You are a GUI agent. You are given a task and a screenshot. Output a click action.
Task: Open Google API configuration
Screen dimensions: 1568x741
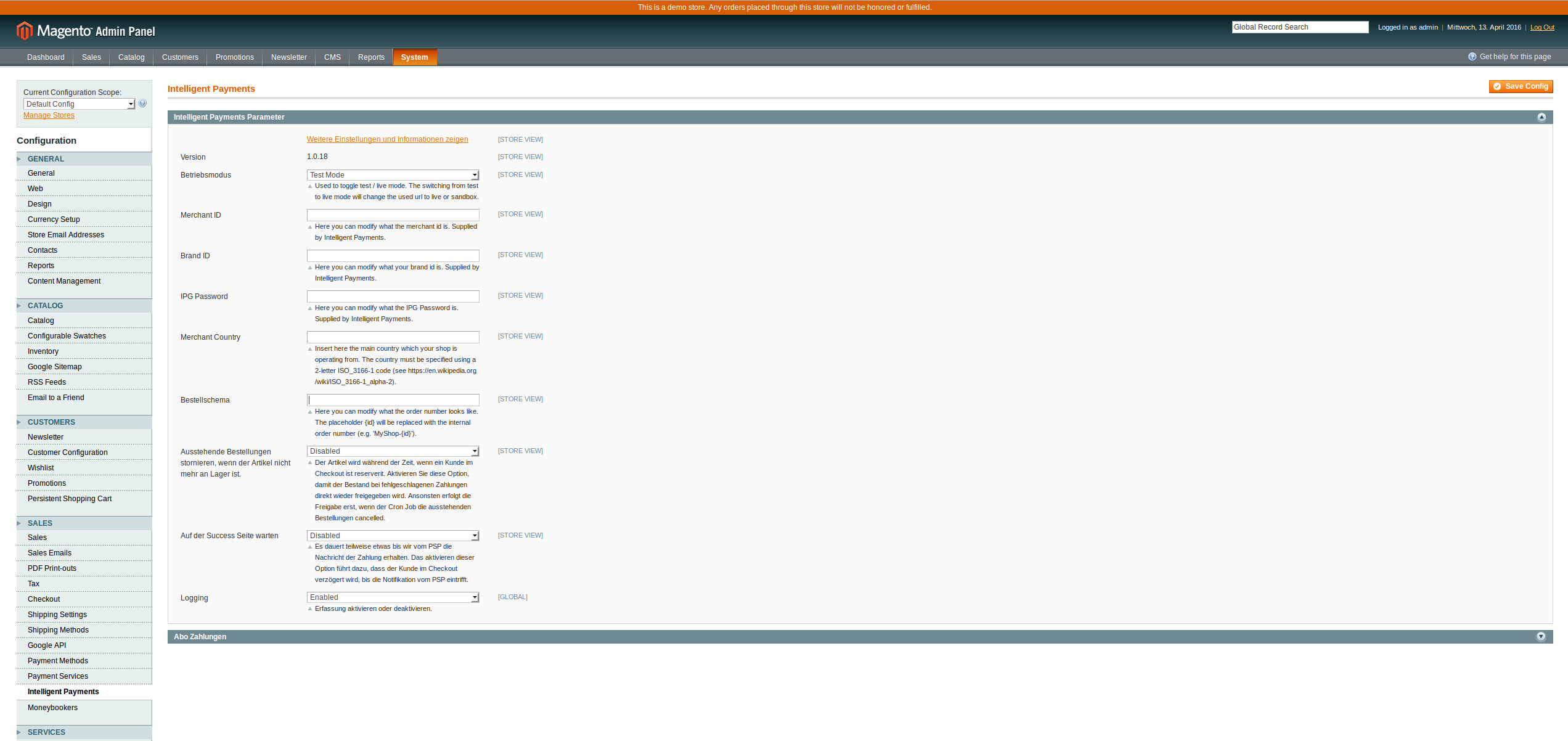pyautogui.click(x=84, y=645)
